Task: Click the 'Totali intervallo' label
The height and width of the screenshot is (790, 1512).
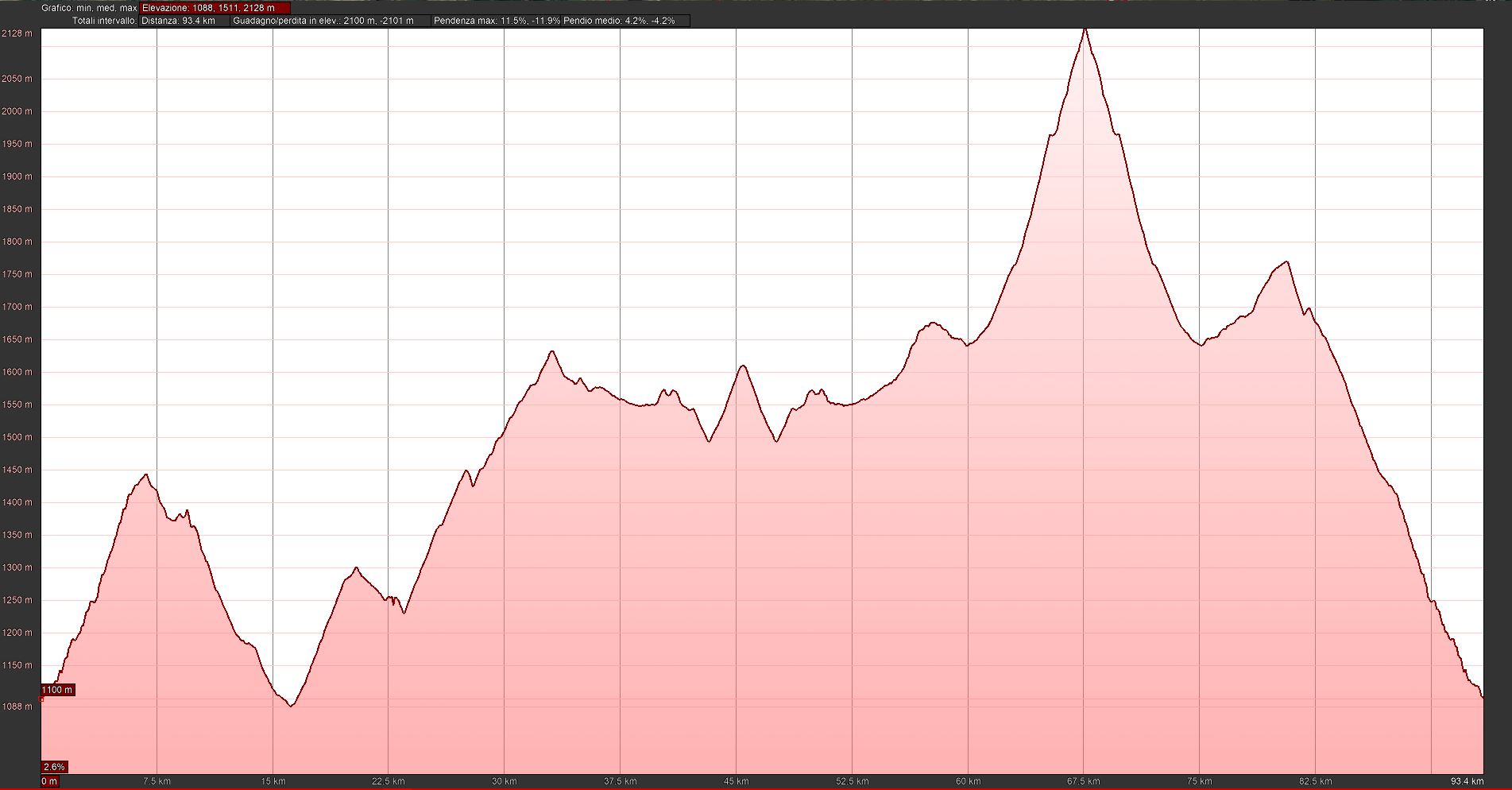Action: [x=104, y=21]
